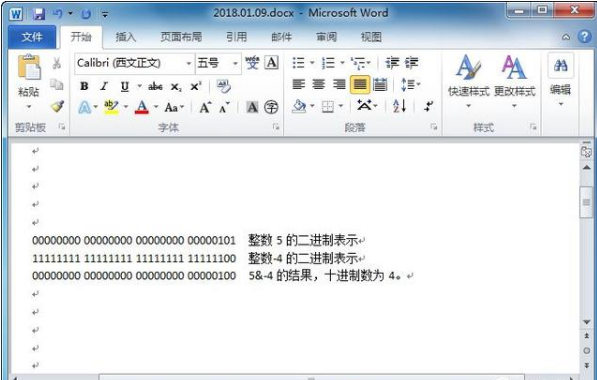The height and width of the screenshot is (380, 597).
Task: Show or hide paragraph marks
Action: 429,107
